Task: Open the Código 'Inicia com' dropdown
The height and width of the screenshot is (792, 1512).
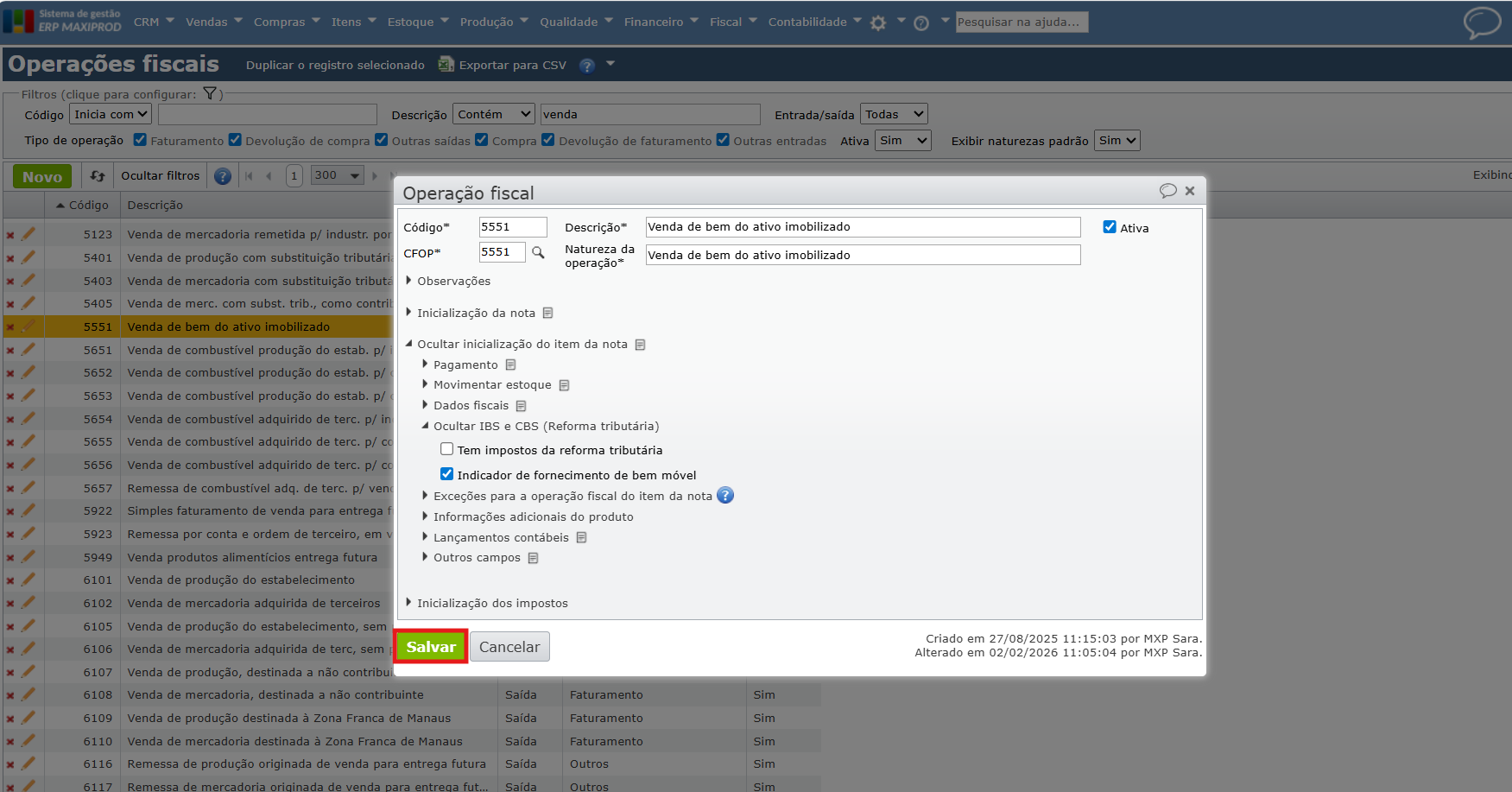Action: click(111, 114)
